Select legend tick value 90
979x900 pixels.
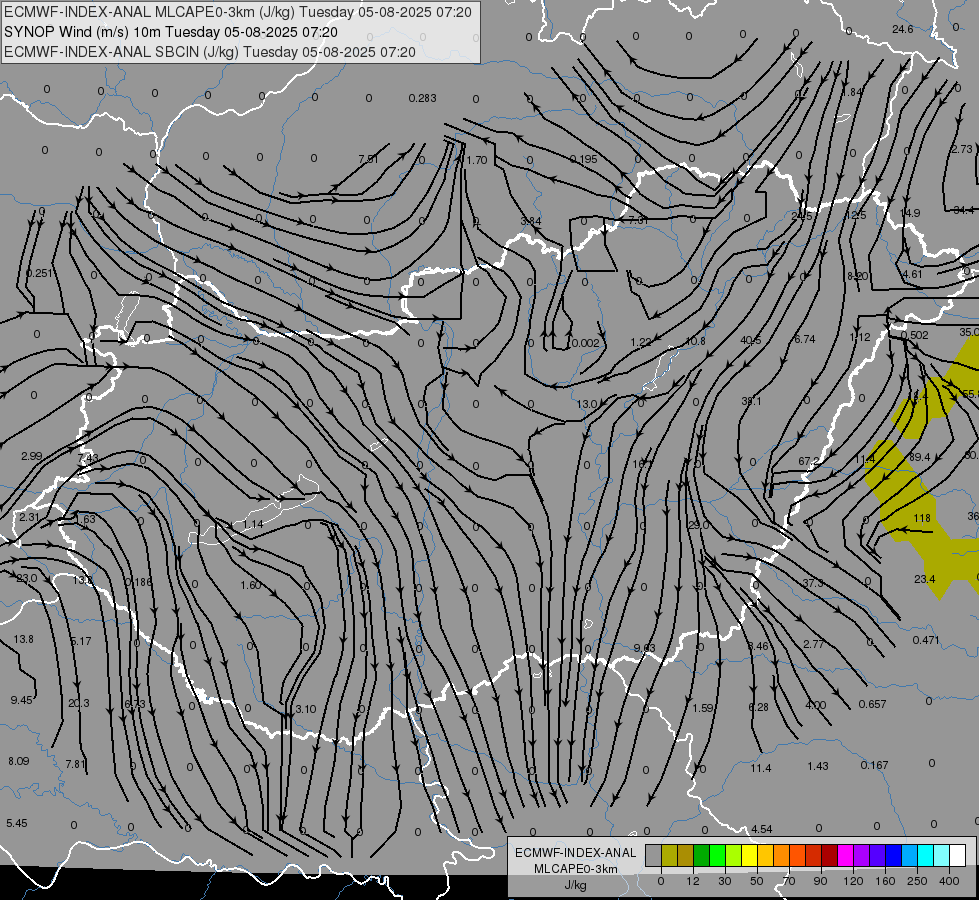(x=821, y=881)
